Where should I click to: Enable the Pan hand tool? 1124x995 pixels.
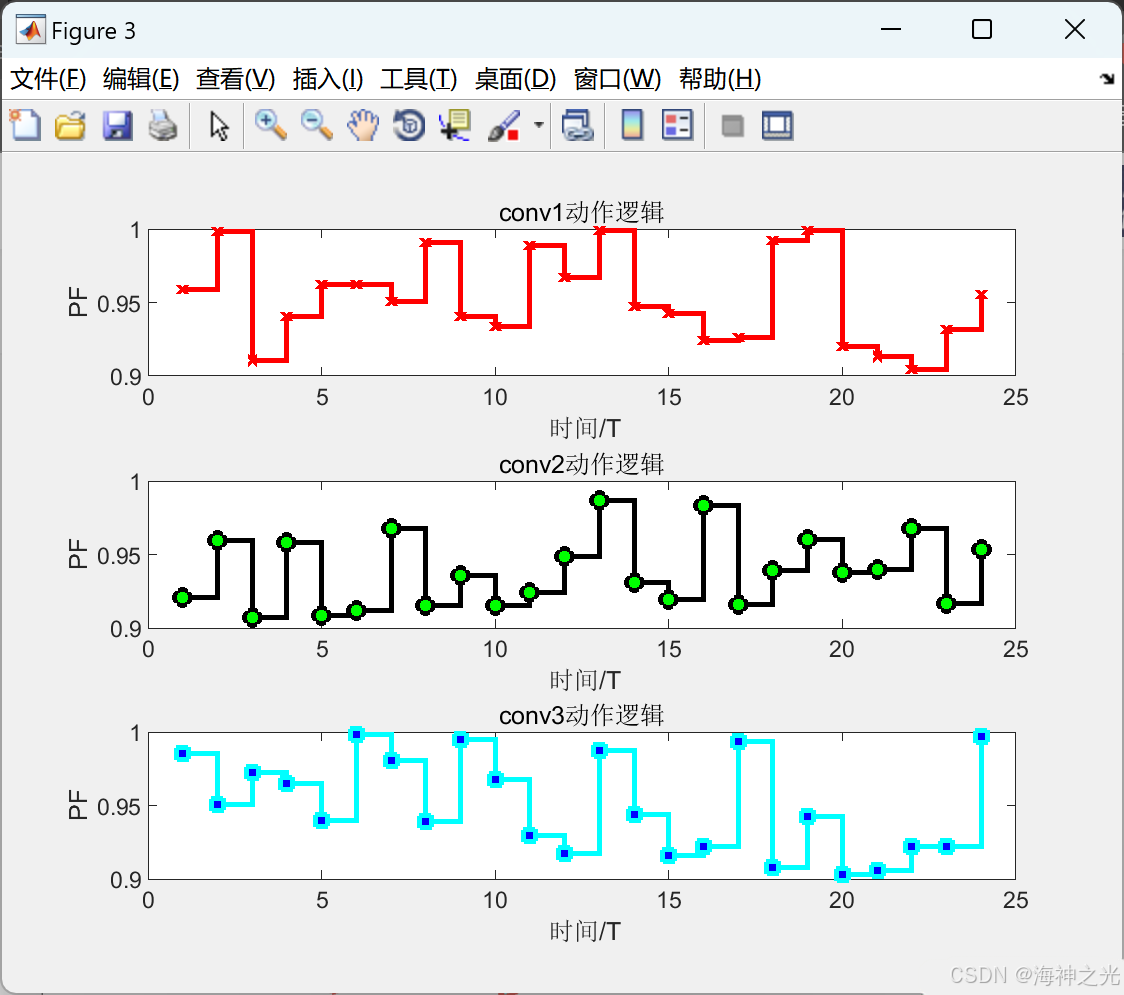363,125
